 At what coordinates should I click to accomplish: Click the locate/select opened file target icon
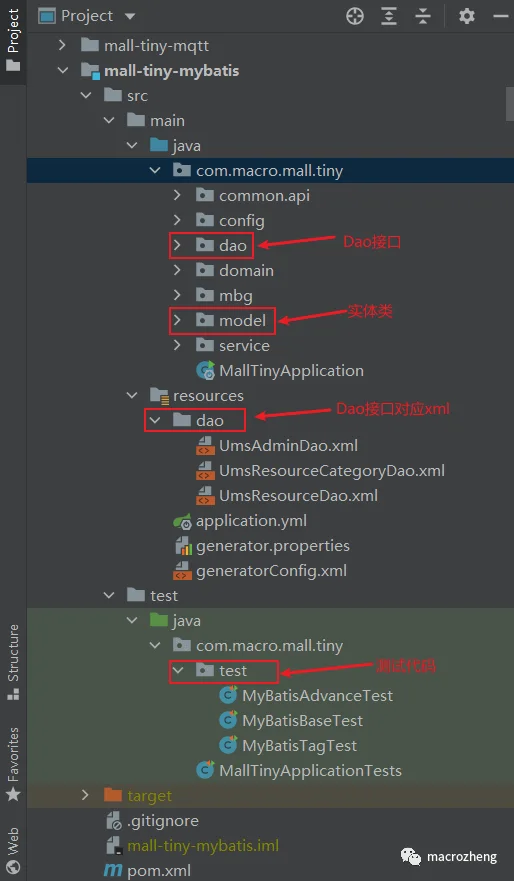[x=355, y=16]
